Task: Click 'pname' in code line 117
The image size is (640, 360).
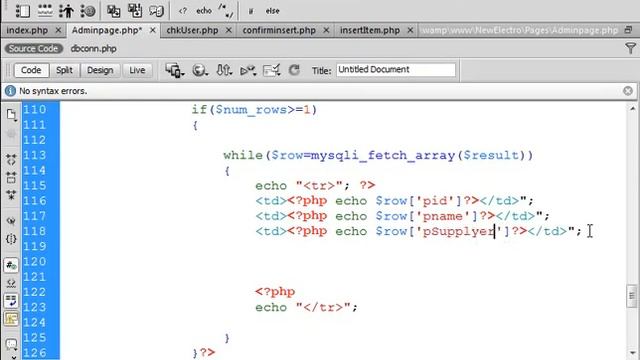Action: pos(443,216)
